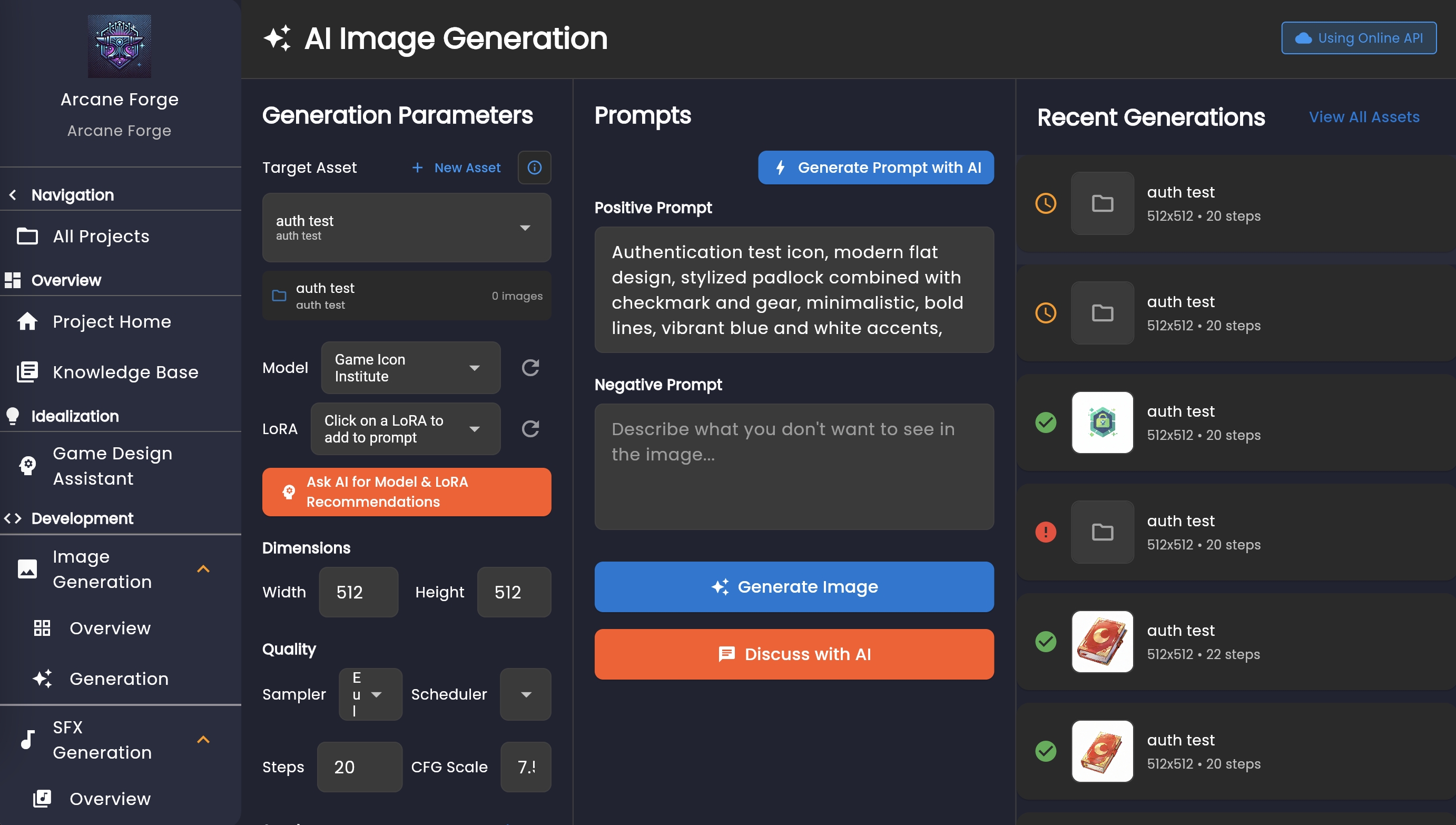Select Generation under Image Generation
This screenshot has width=1456, height=825.
(119, 678)
